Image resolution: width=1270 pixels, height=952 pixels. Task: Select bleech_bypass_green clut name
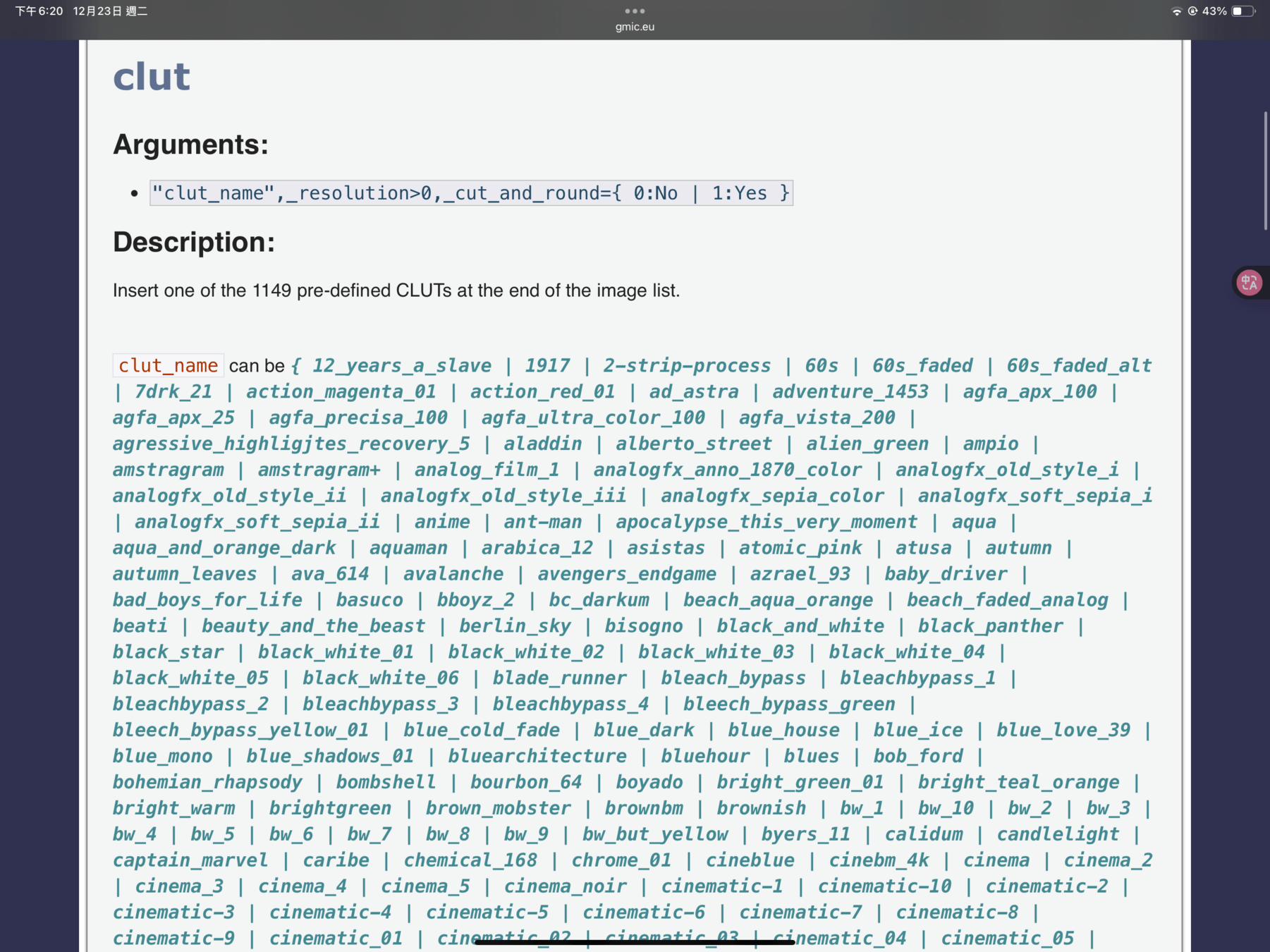click(789, 704)
